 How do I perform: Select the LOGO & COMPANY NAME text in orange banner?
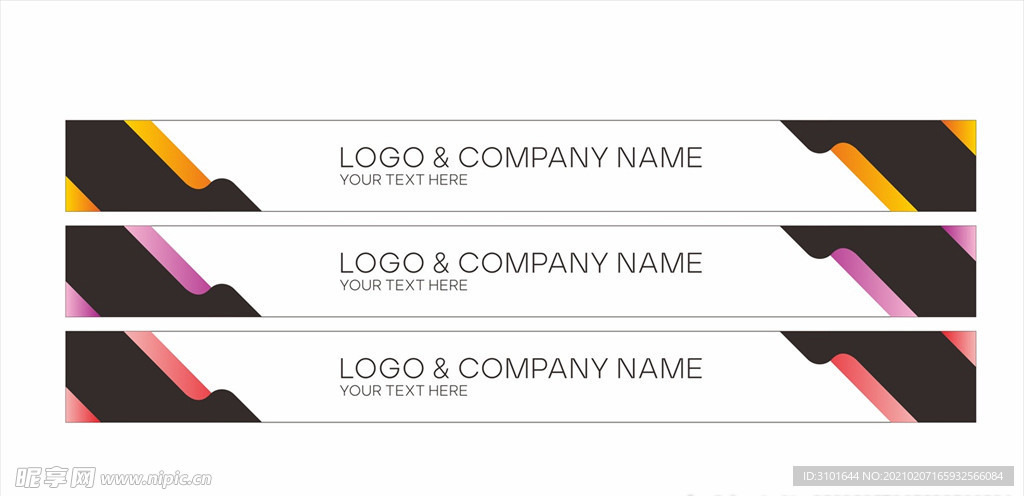(x=520, y=157)
